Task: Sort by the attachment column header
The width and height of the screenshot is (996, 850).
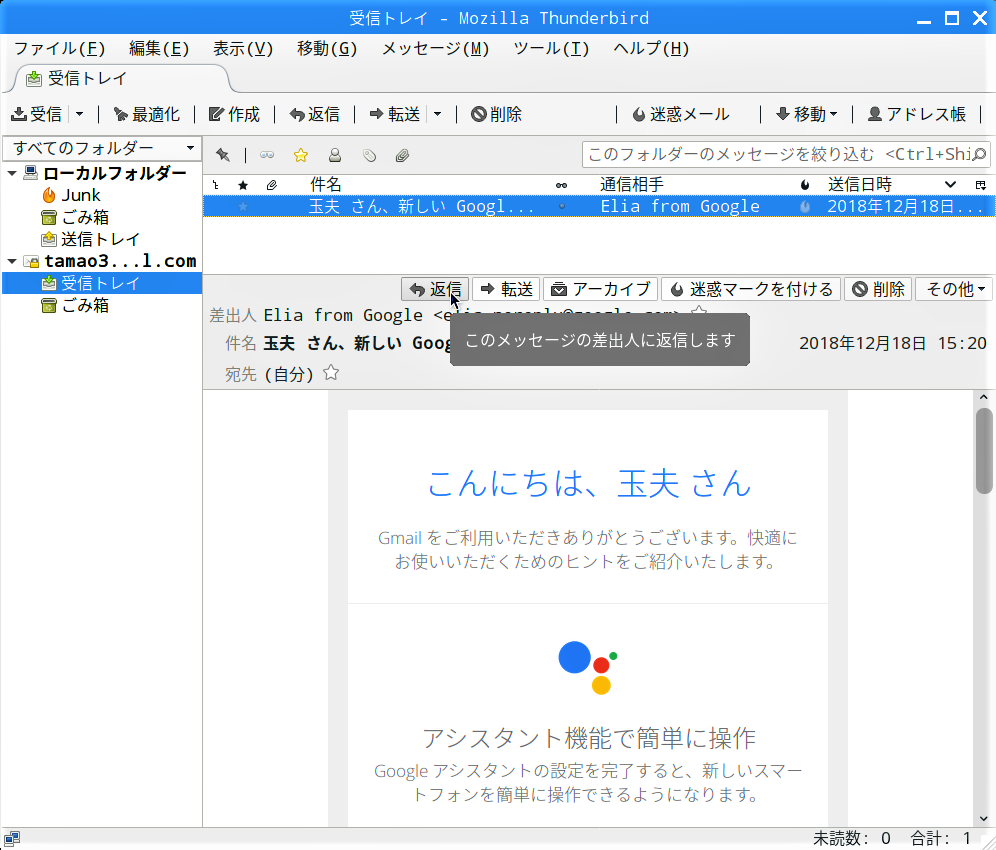Action: pos(272,185)
